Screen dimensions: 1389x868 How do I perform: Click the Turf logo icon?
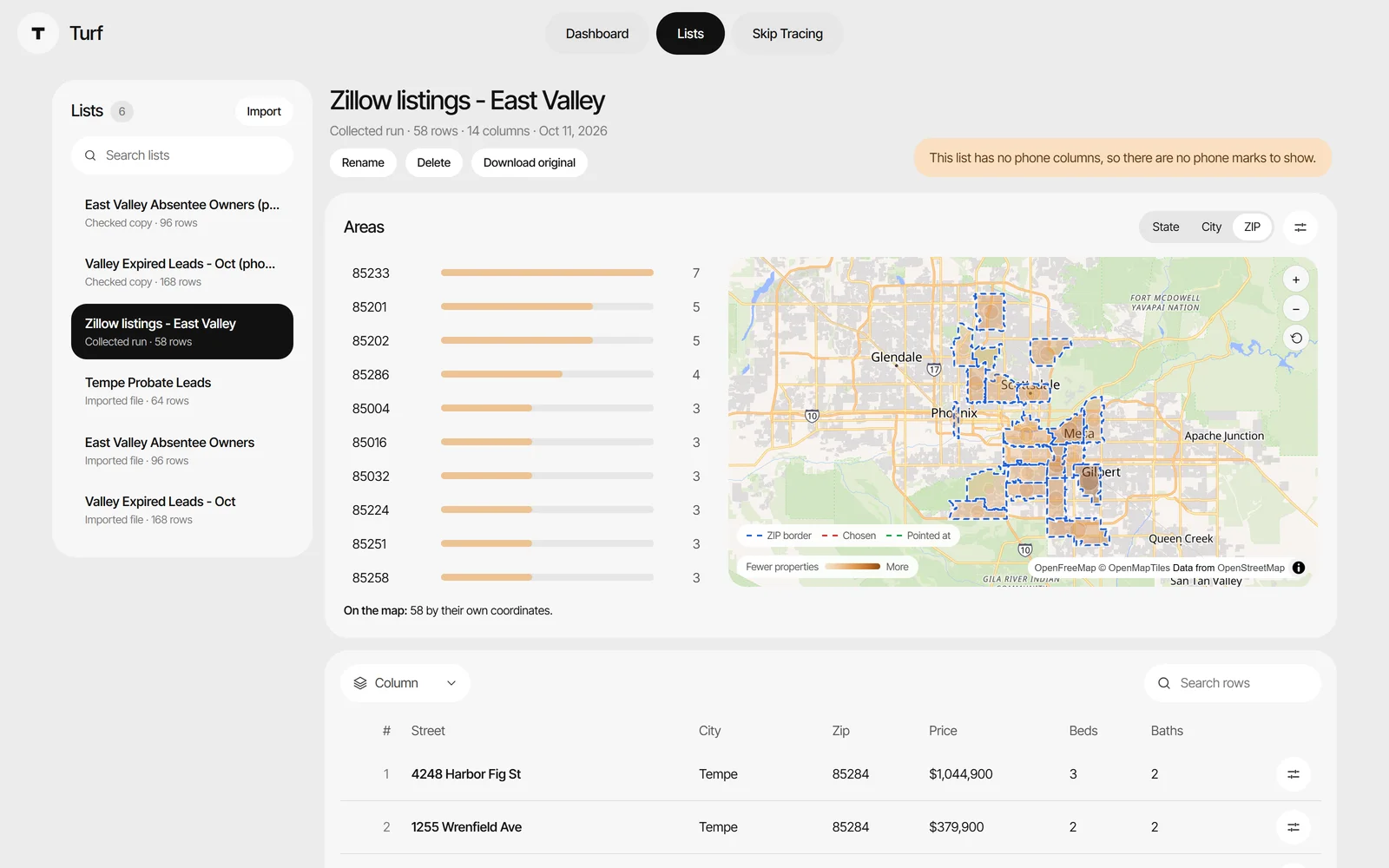tap(38, 33)
